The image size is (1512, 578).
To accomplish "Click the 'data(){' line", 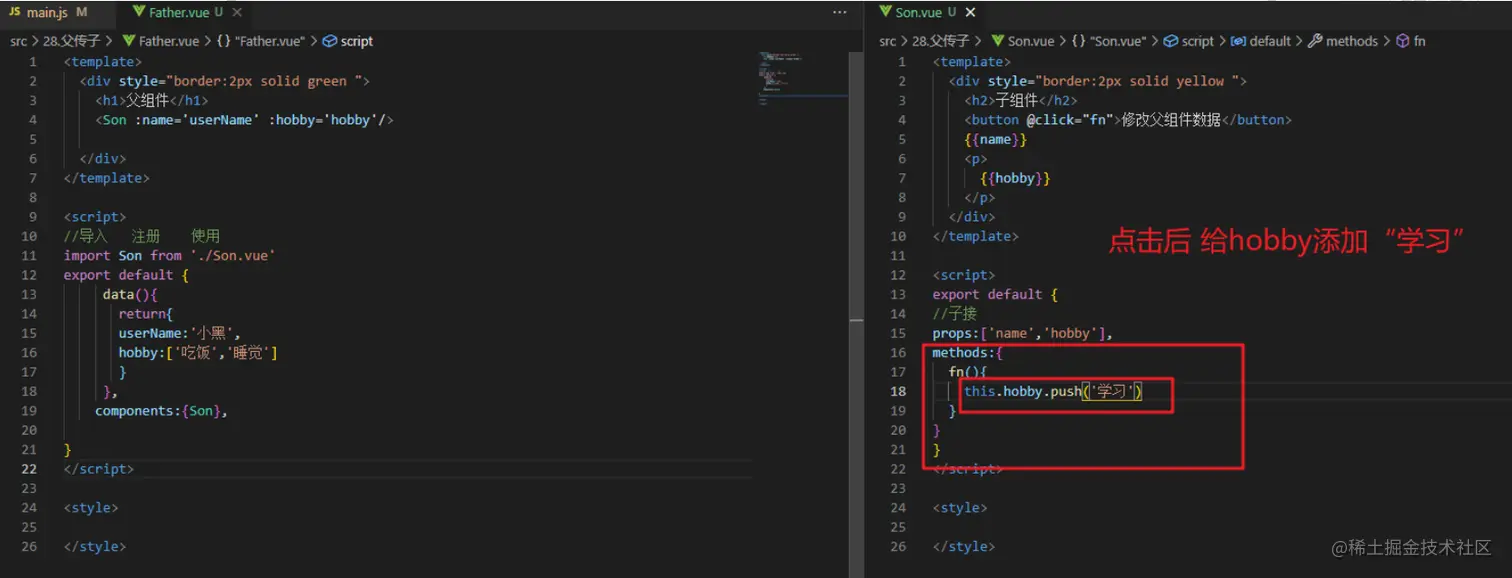I will pyautogui.click(x=130, y=294).
